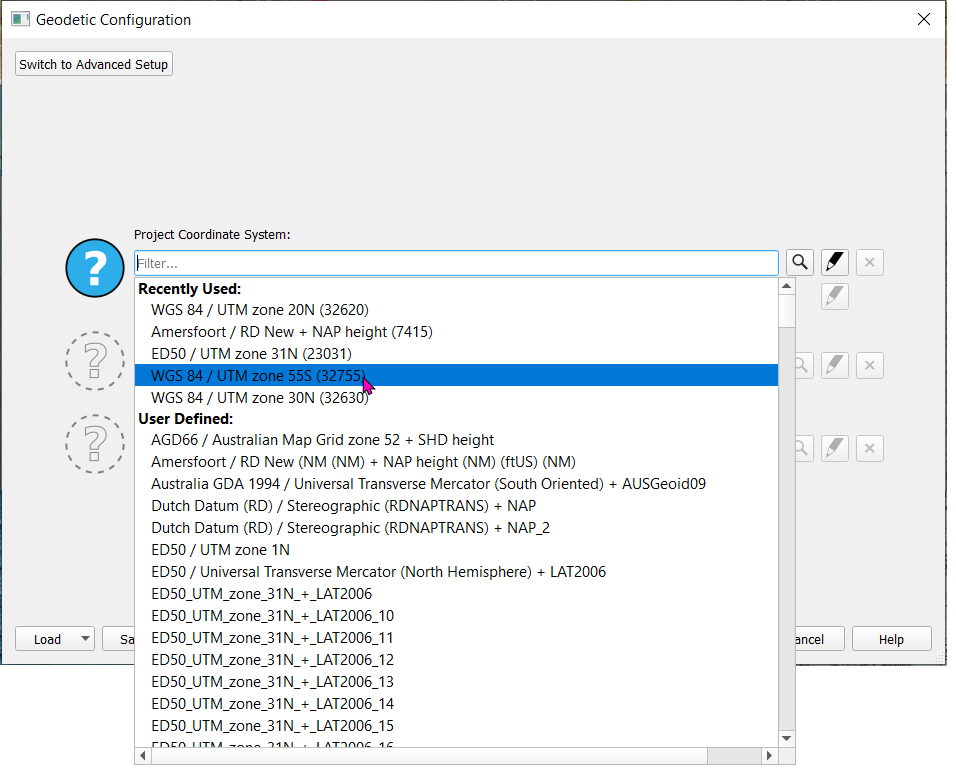
Task: Click the list's horizontal scroll right arrow
Action: coord(768,756)
